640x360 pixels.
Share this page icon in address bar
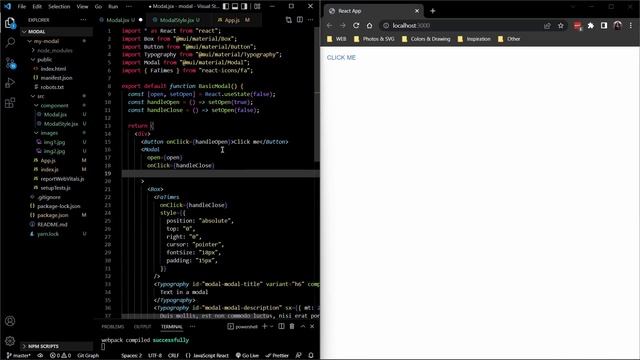tap(547, 26)
